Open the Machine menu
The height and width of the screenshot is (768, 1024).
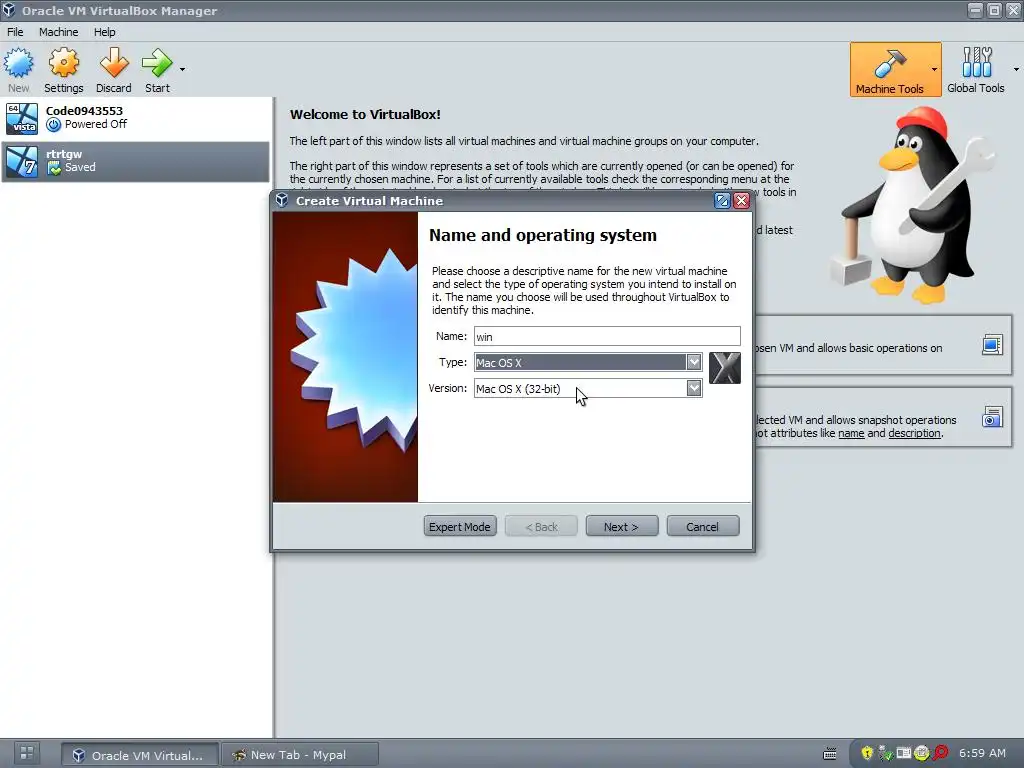(x=58, y=32)
